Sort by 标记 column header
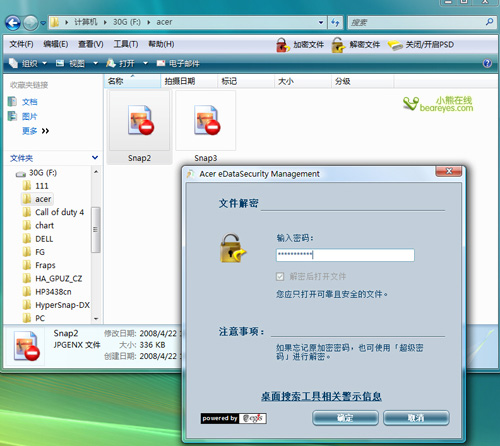The width and height of the screenshot is (500, 446). tap(246, 81)
